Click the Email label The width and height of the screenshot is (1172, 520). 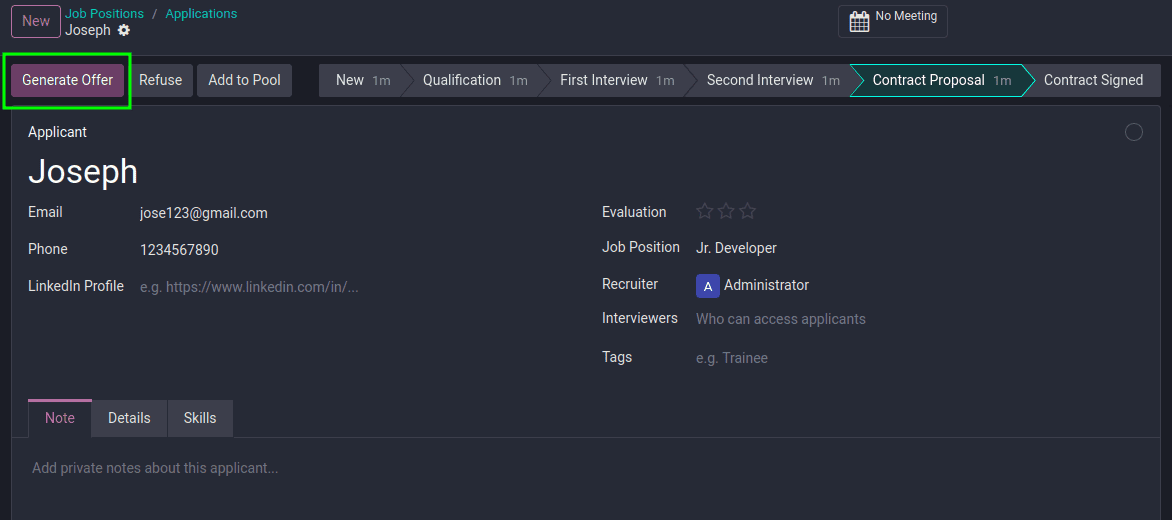(45, 212)
